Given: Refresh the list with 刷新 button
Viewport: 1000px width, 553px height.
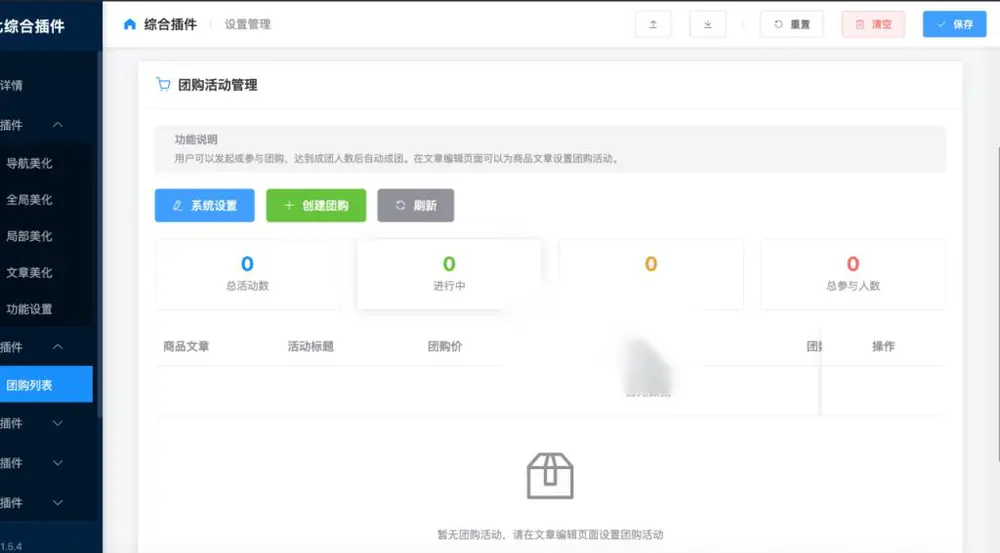Looking at the screenshot, I should coord(416,205).
